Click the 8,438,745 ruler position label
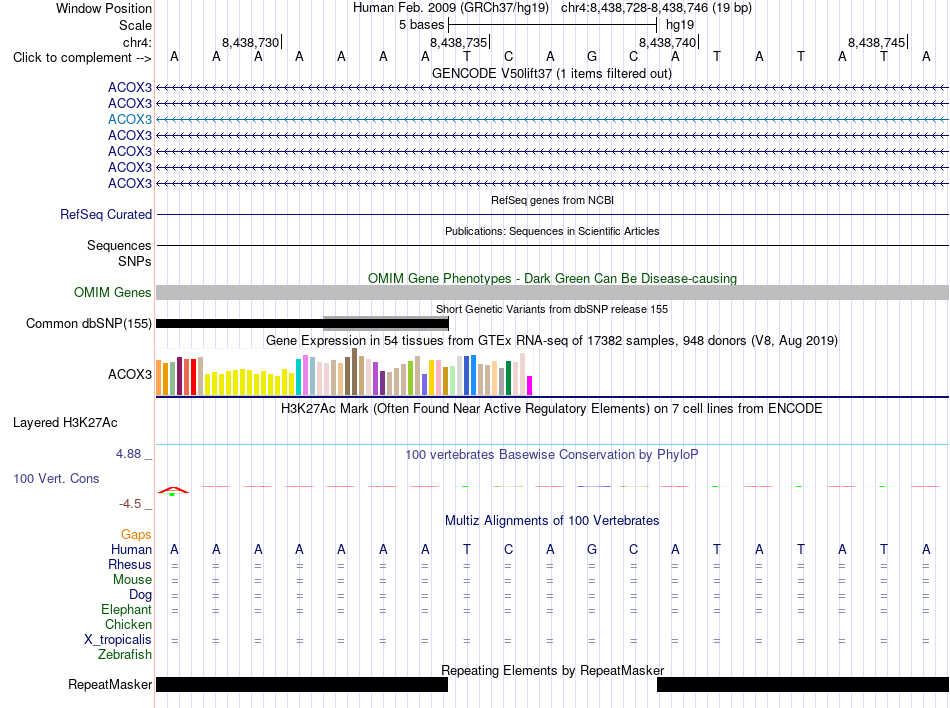950x708 pixels. [x=876, y=42]
